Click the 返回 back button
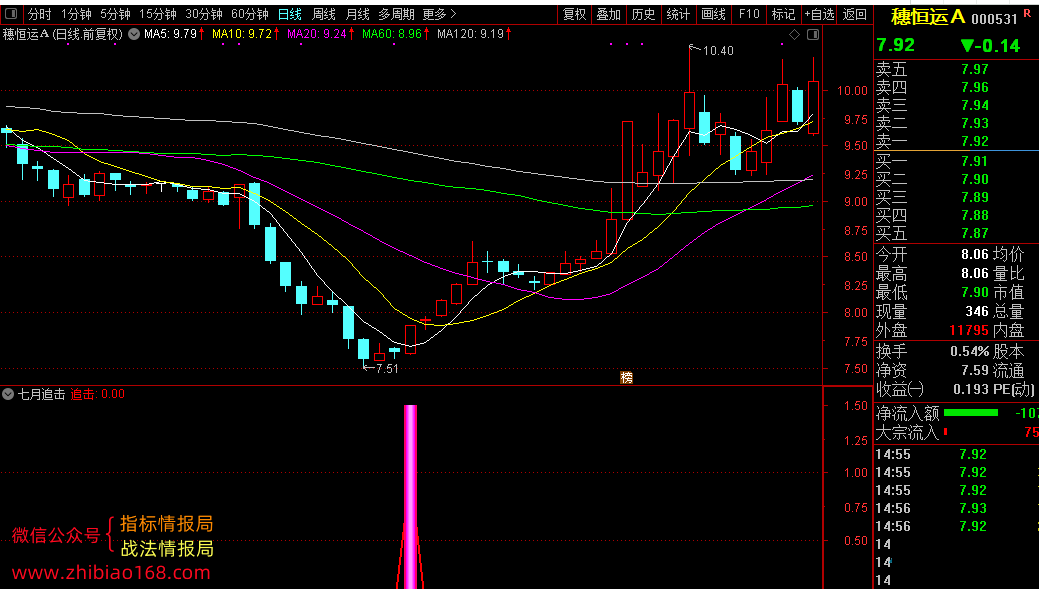Screen dimensions: 1039x589 [x=855, y=14]
